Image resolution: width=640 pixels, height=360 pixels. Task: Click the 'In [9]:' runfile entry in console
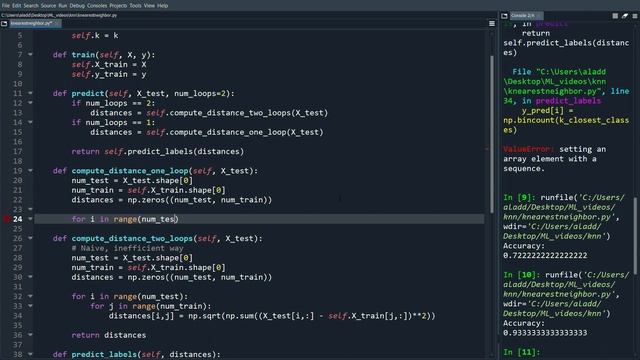click(564, 217)
